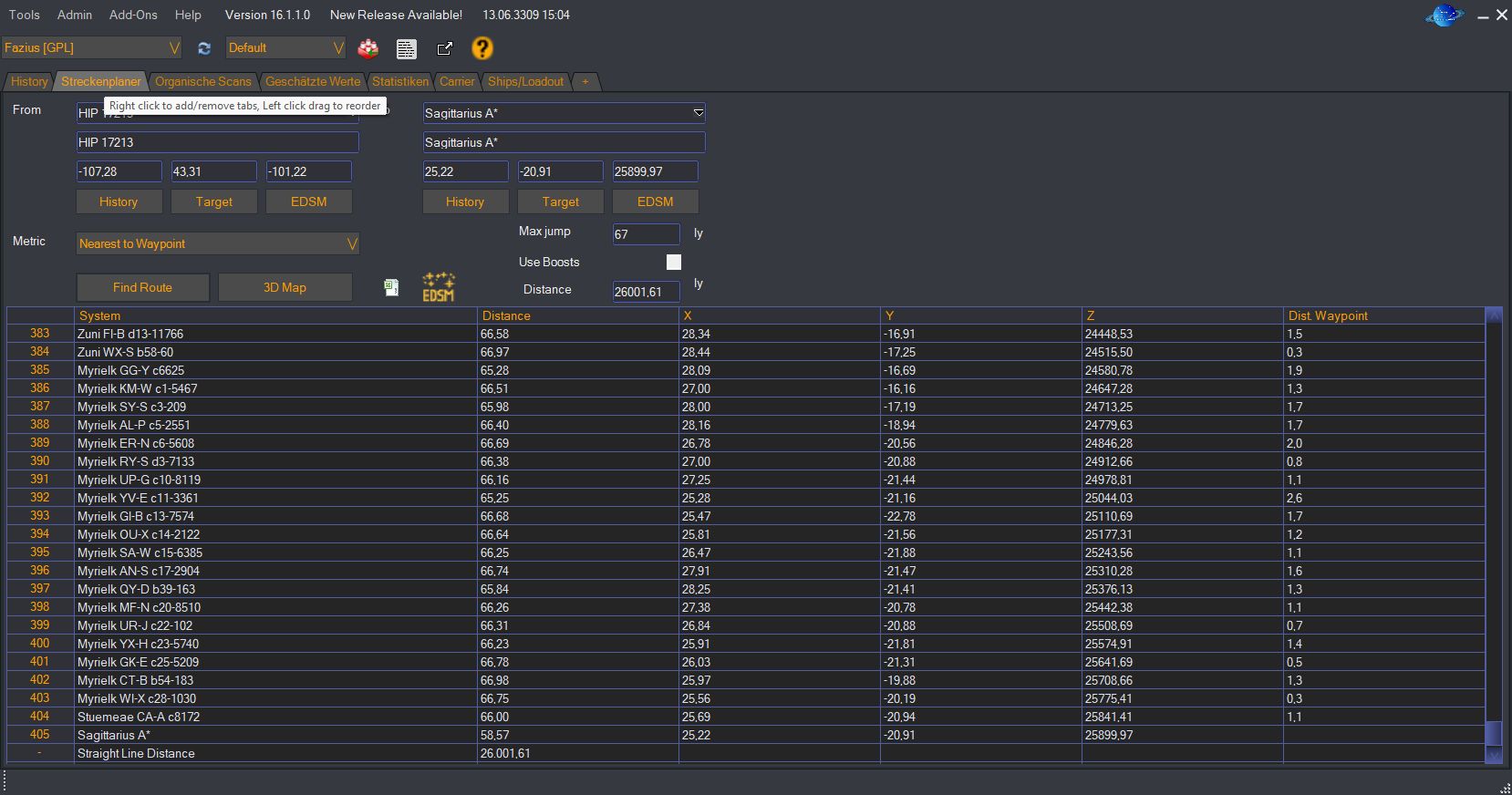
Task: Switch to the Organische Scans tab
Action: click(x=202, y=82)
